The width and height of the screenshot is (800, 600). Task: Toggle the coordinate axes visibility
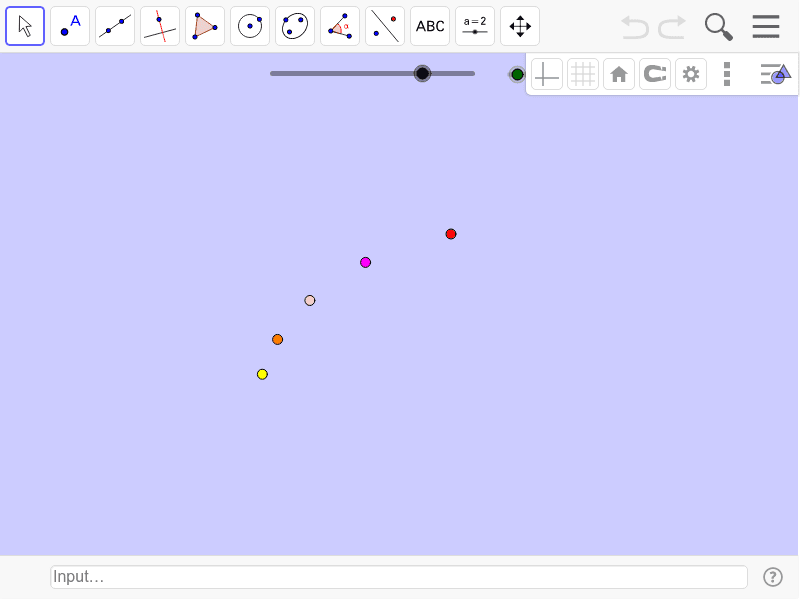tap(547, 74)
